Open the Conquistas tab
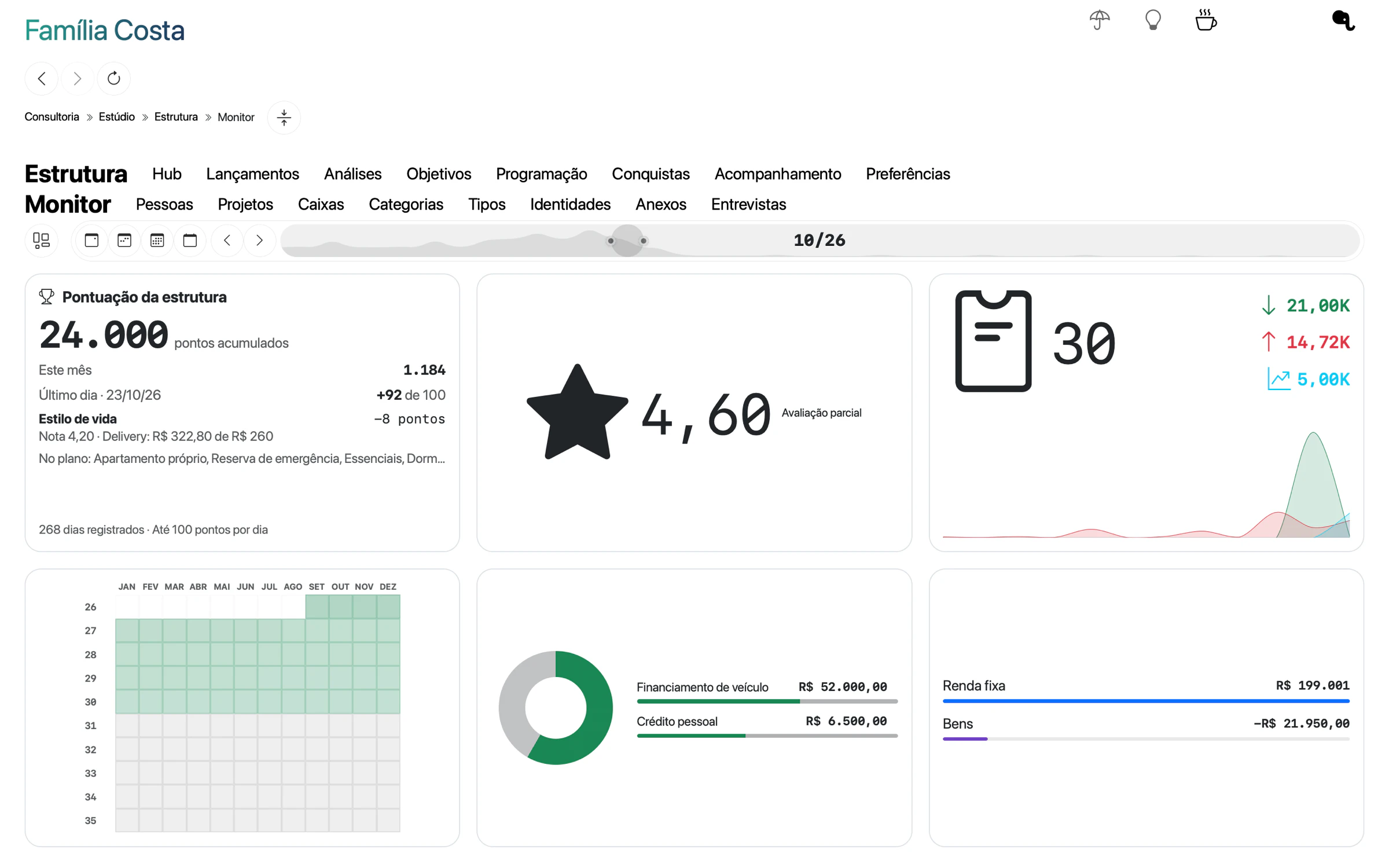The height and width of the screenshot is (868, 1389). coord(651,174)
